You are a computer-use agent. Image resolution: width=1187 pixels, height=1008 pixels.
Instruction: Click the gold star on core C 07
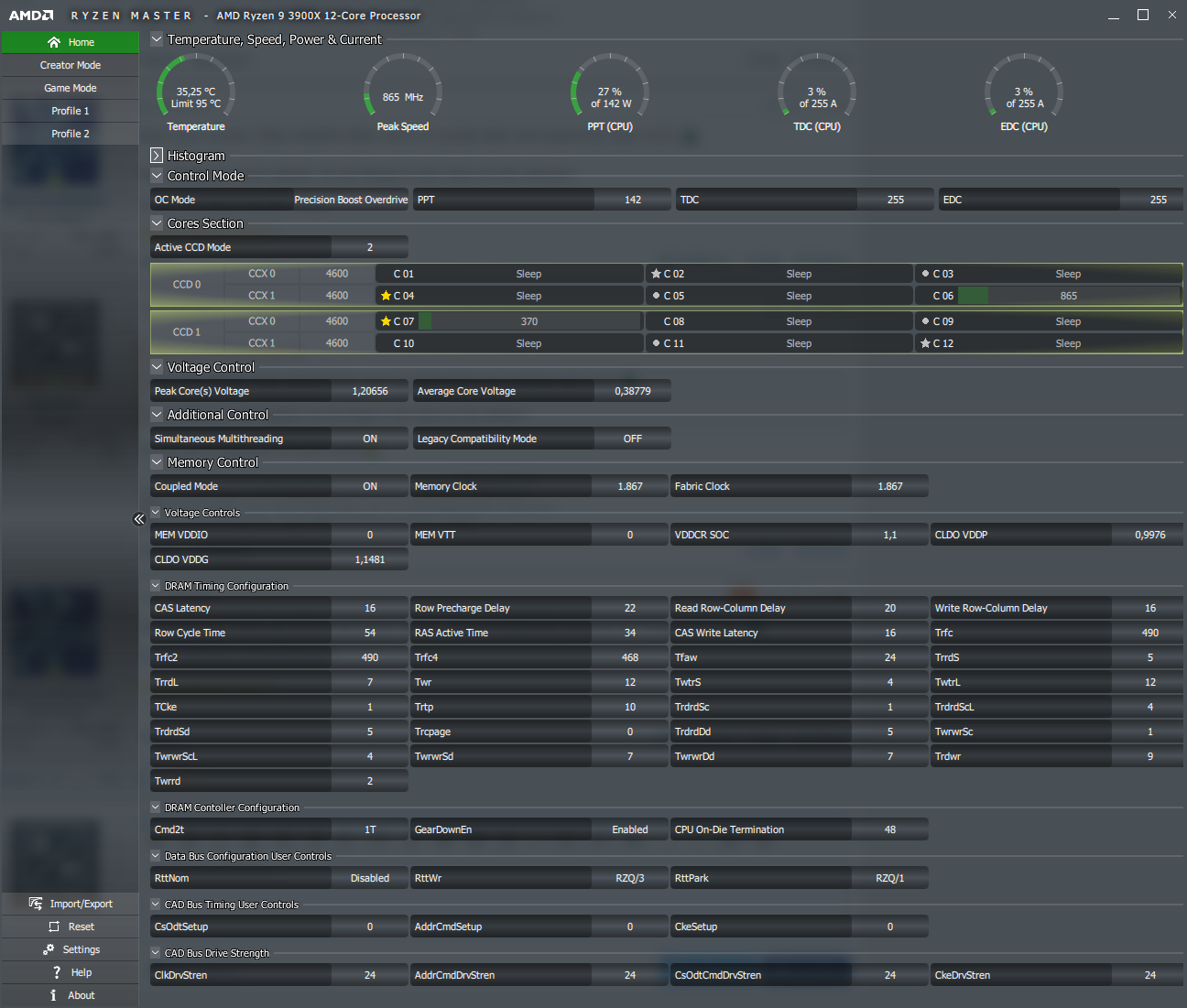pyautogui.click(x=386, y=321)
